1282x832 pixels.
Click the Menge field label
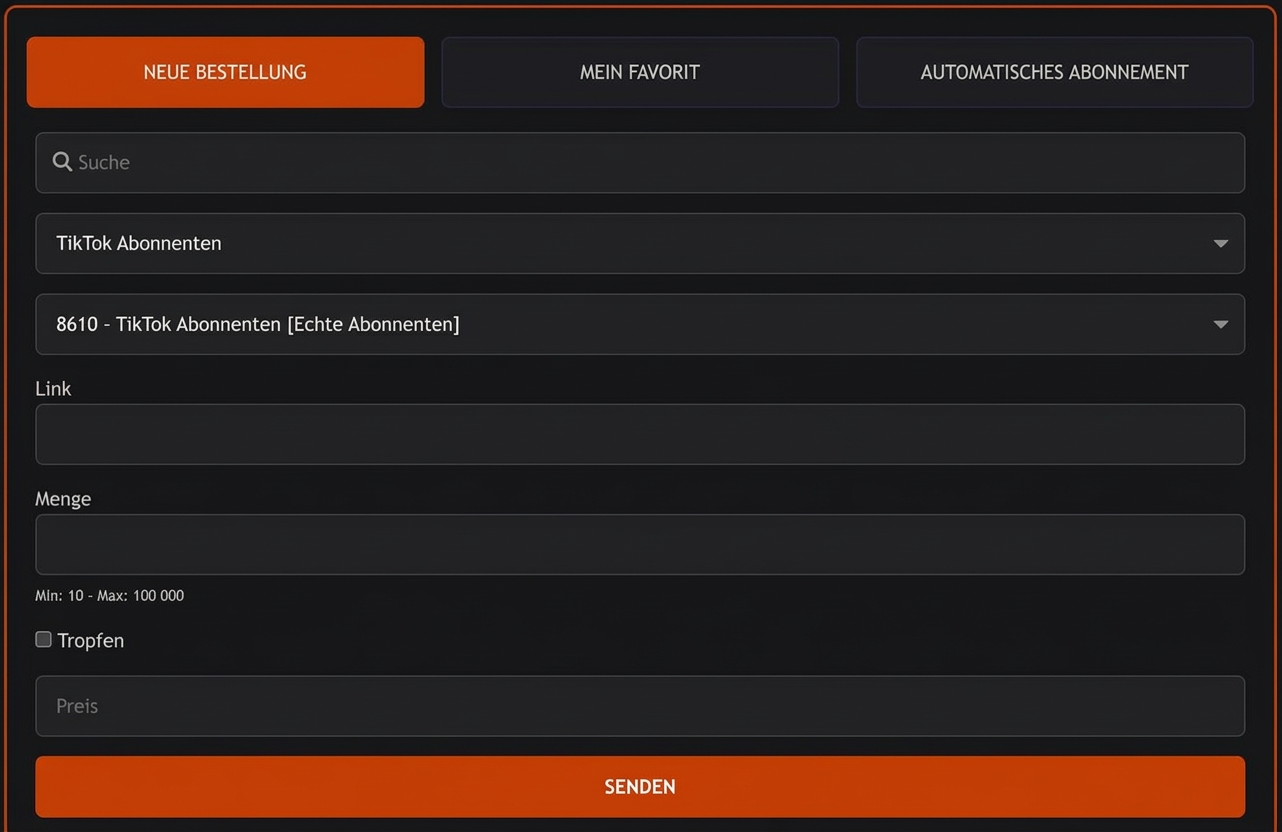click(x=63, y=499)
